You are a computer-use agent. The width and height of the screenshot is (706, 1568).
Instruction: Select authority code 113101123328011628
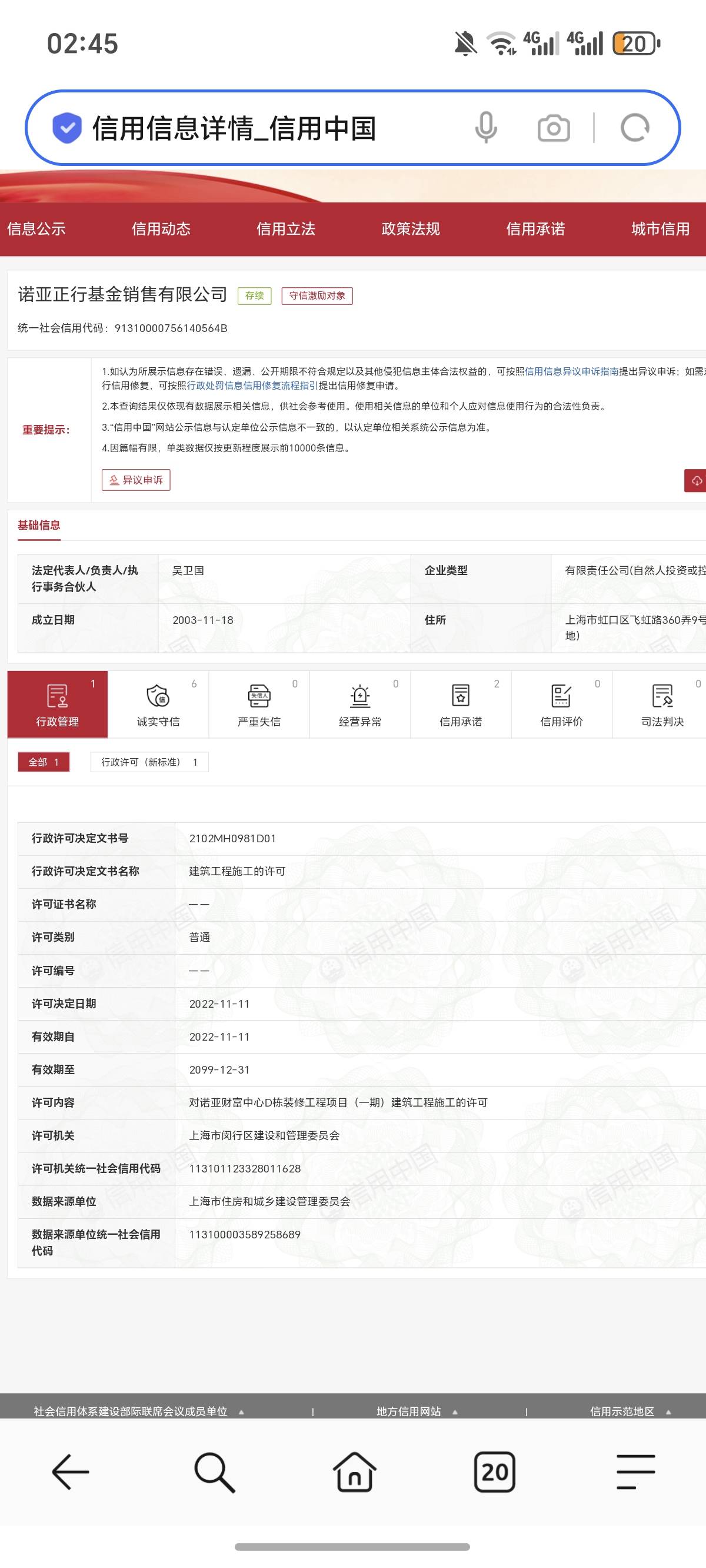point(245,1168)
